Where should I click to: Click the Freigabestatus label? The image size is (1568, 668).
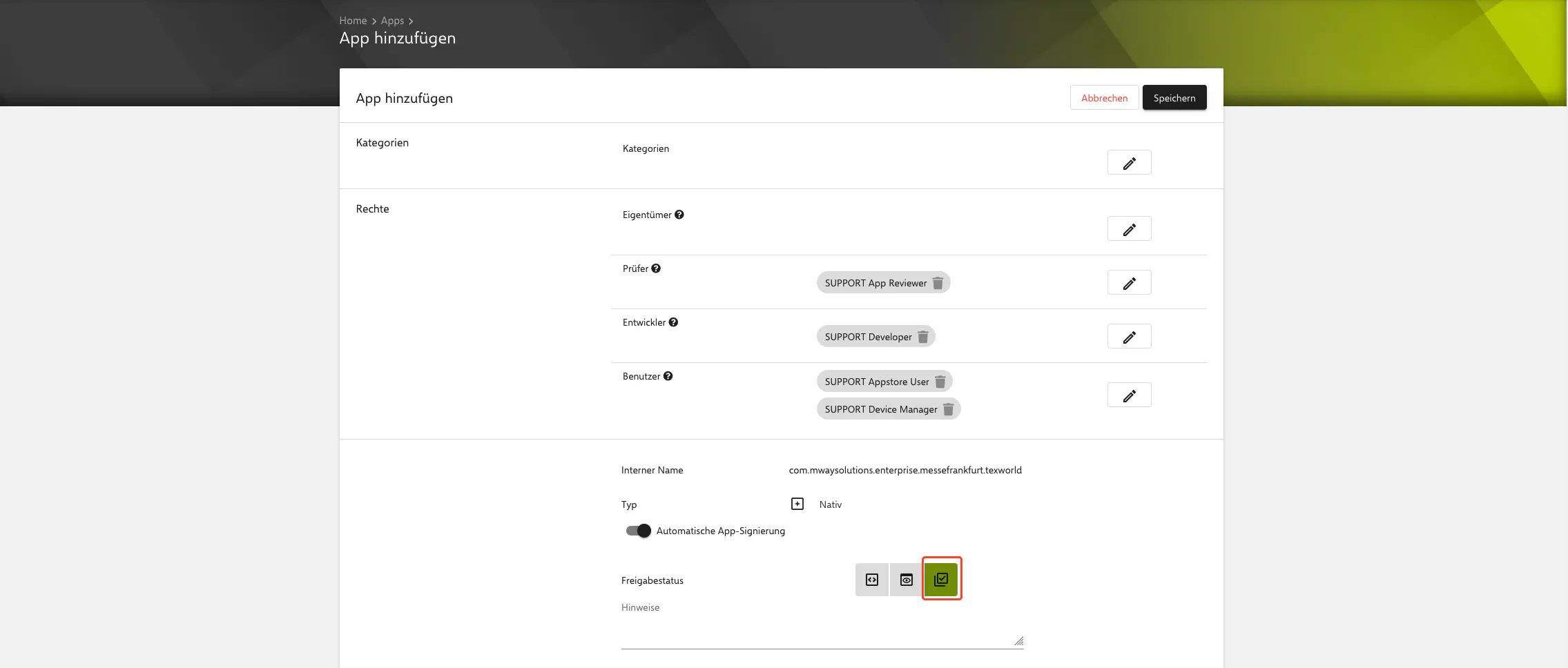pyautogui.click(x=652, y=580)
